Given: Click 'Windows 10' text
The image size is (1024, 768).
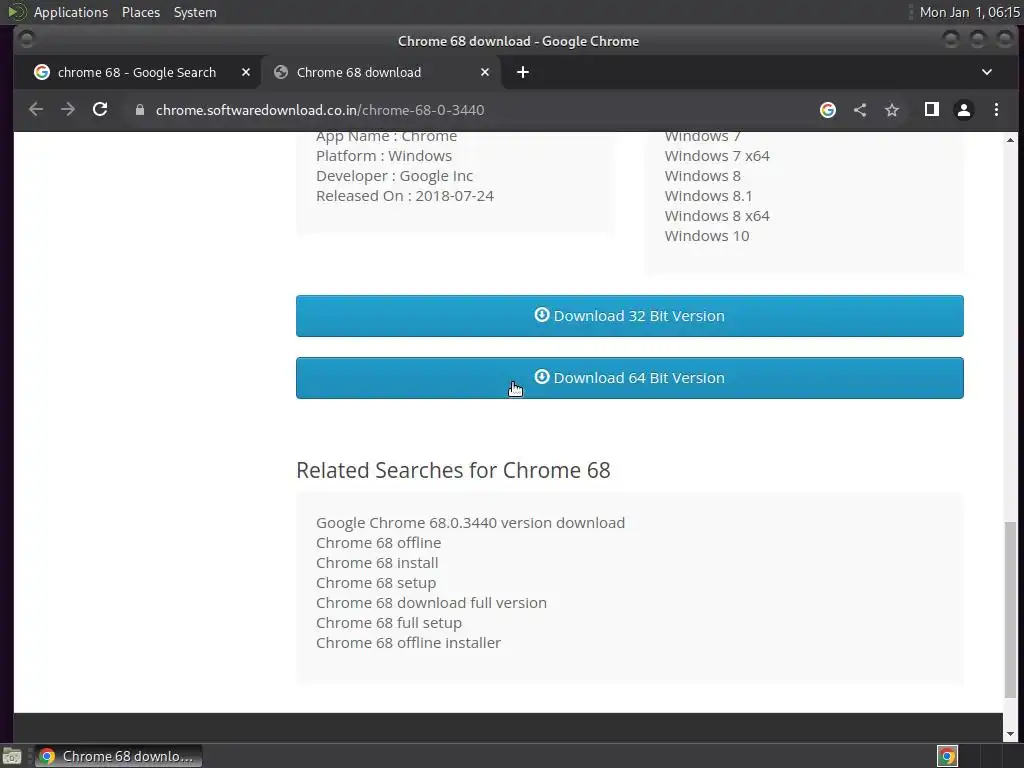Looking at the screenshot, I should pos(707,236).
